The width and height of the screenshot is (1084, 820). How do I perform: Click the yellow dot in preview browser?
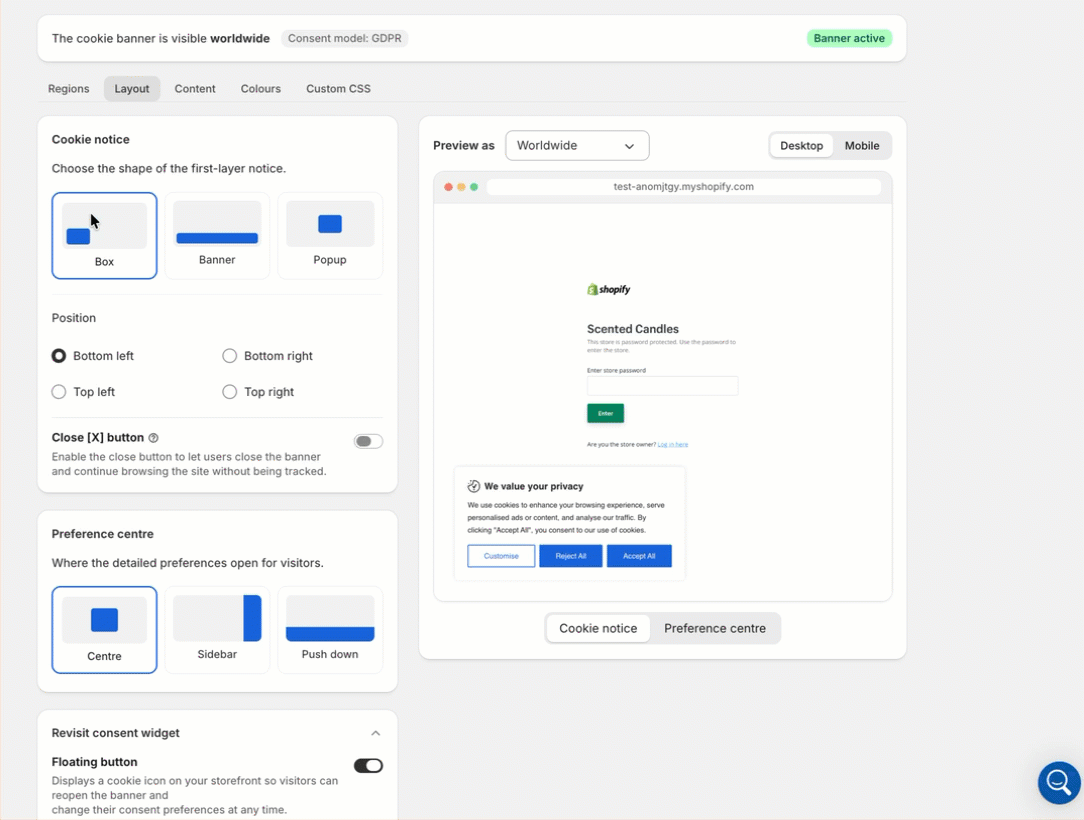pos(461,187)
